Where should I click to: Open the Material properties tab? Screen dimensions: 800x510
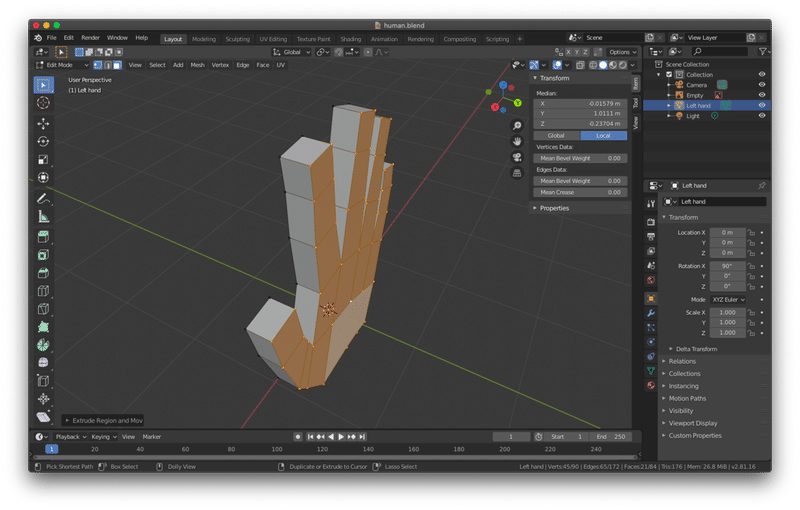[x=651, y=385]
